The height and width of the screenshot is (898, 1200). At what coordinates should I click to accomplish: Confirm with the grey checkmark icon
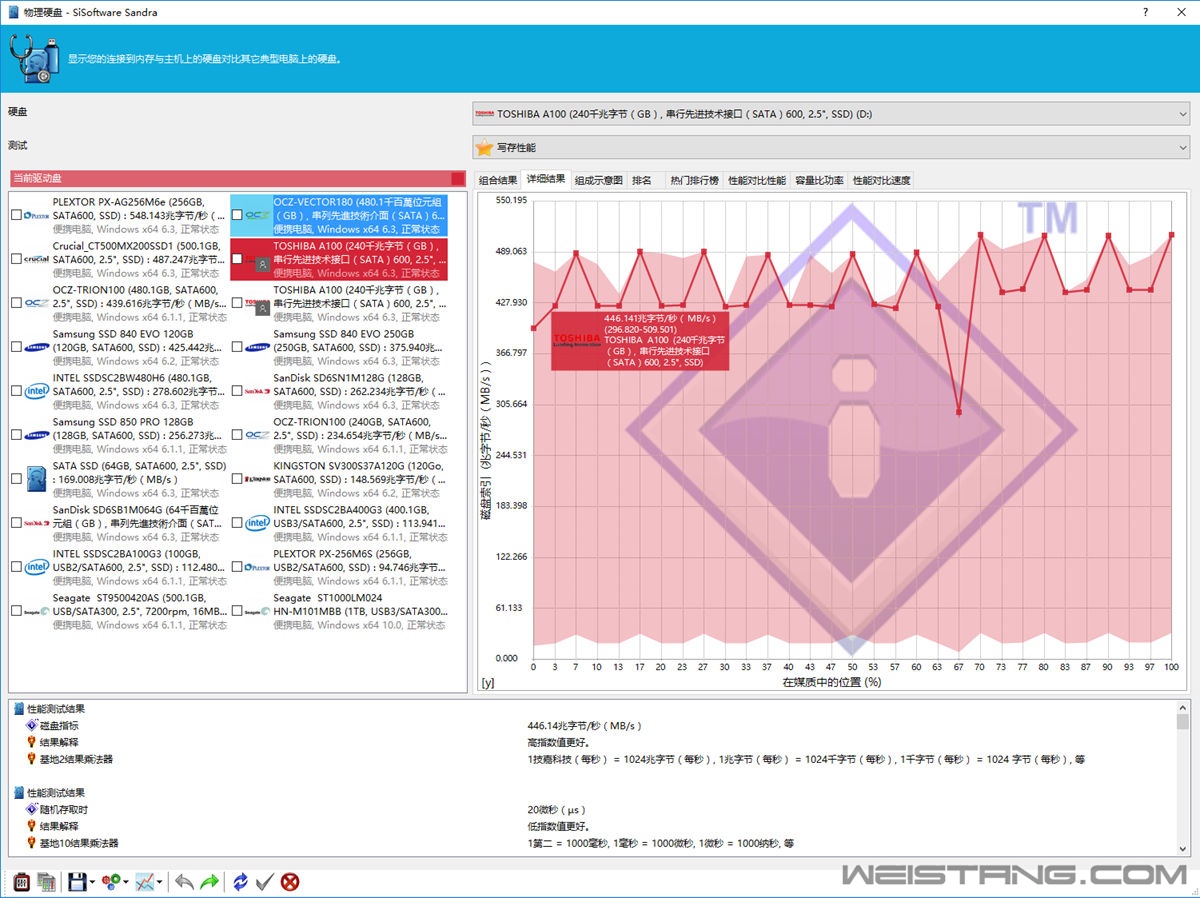click(265, 882)
